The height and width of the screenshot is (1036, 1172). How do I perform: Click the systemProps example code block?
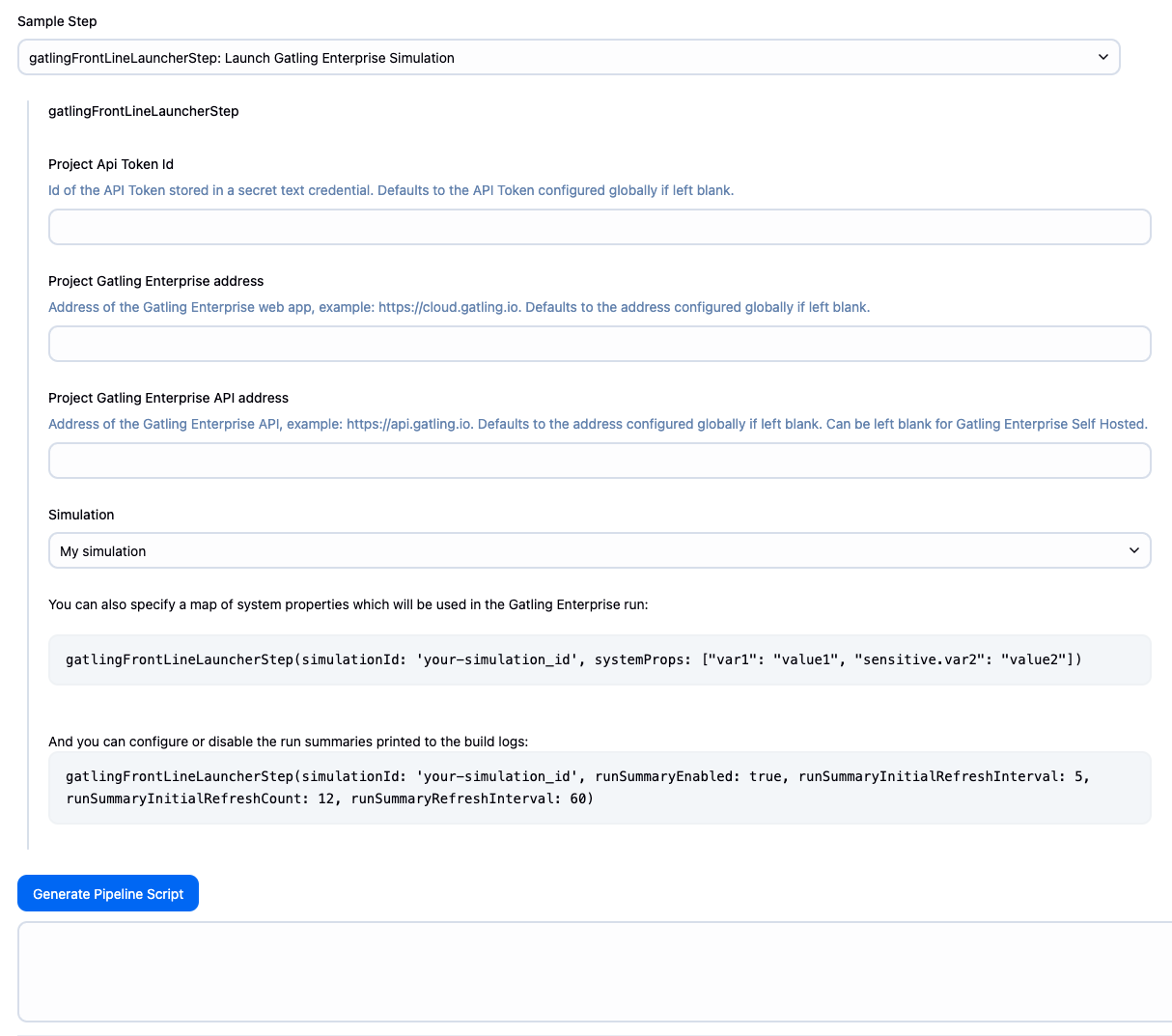[x=600, y=659]
